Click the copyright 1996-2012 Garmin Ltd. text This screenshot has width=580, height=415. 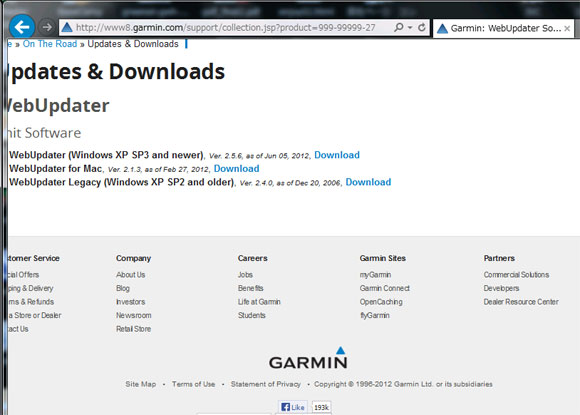coord(403,384)
